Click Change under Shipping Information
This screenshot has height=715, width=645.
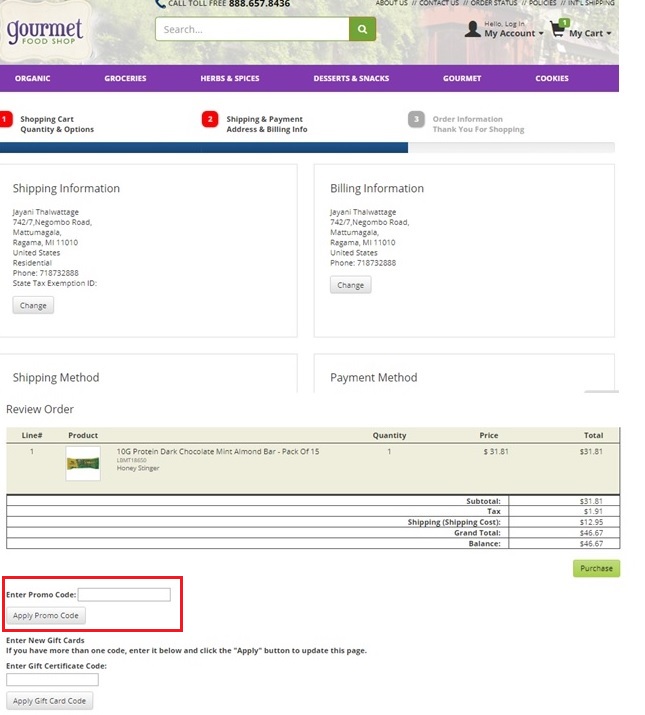tap(33, 306)
